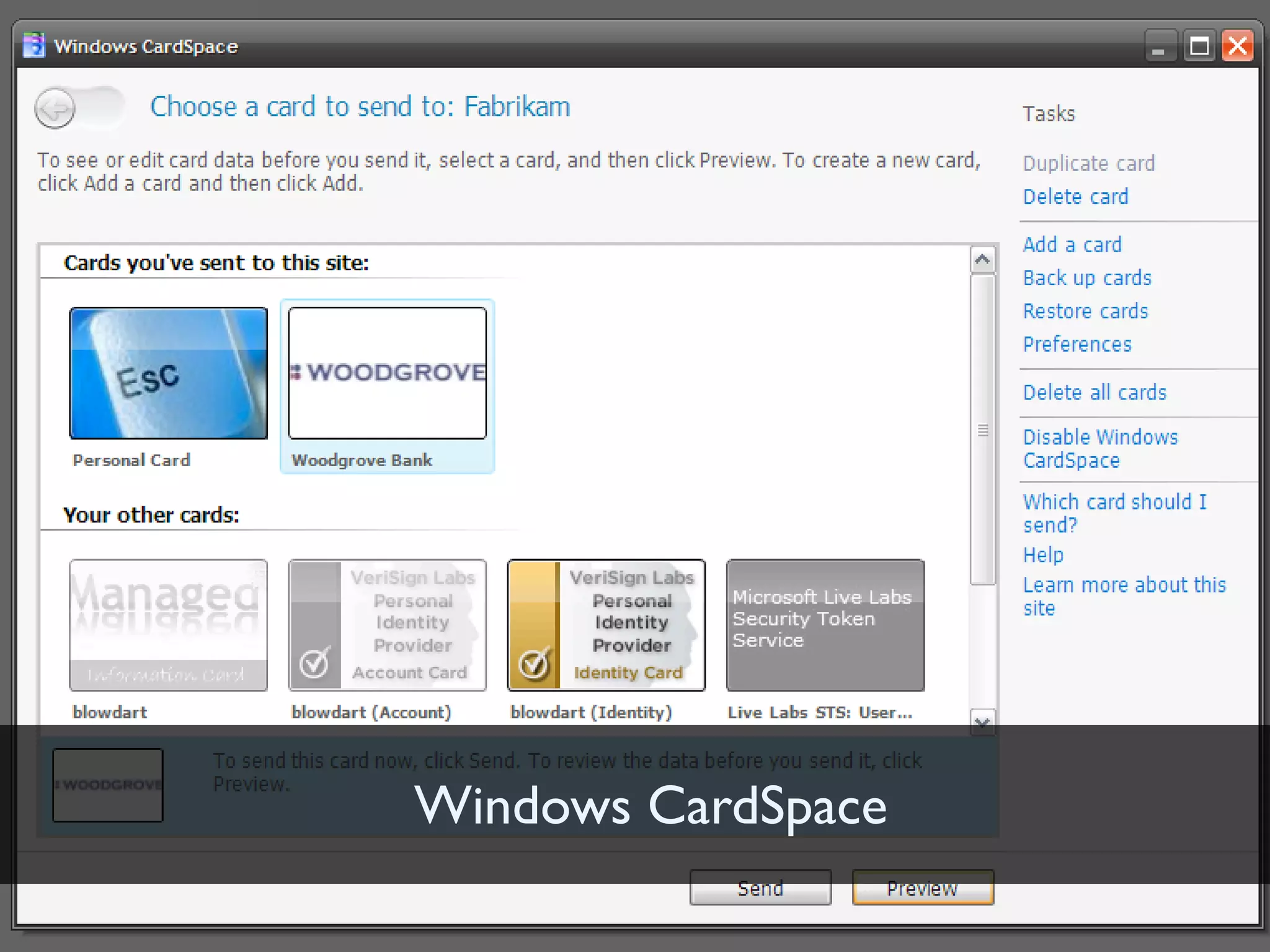Click the back arrow button
1270x952 pixels.
pos(55,108)
